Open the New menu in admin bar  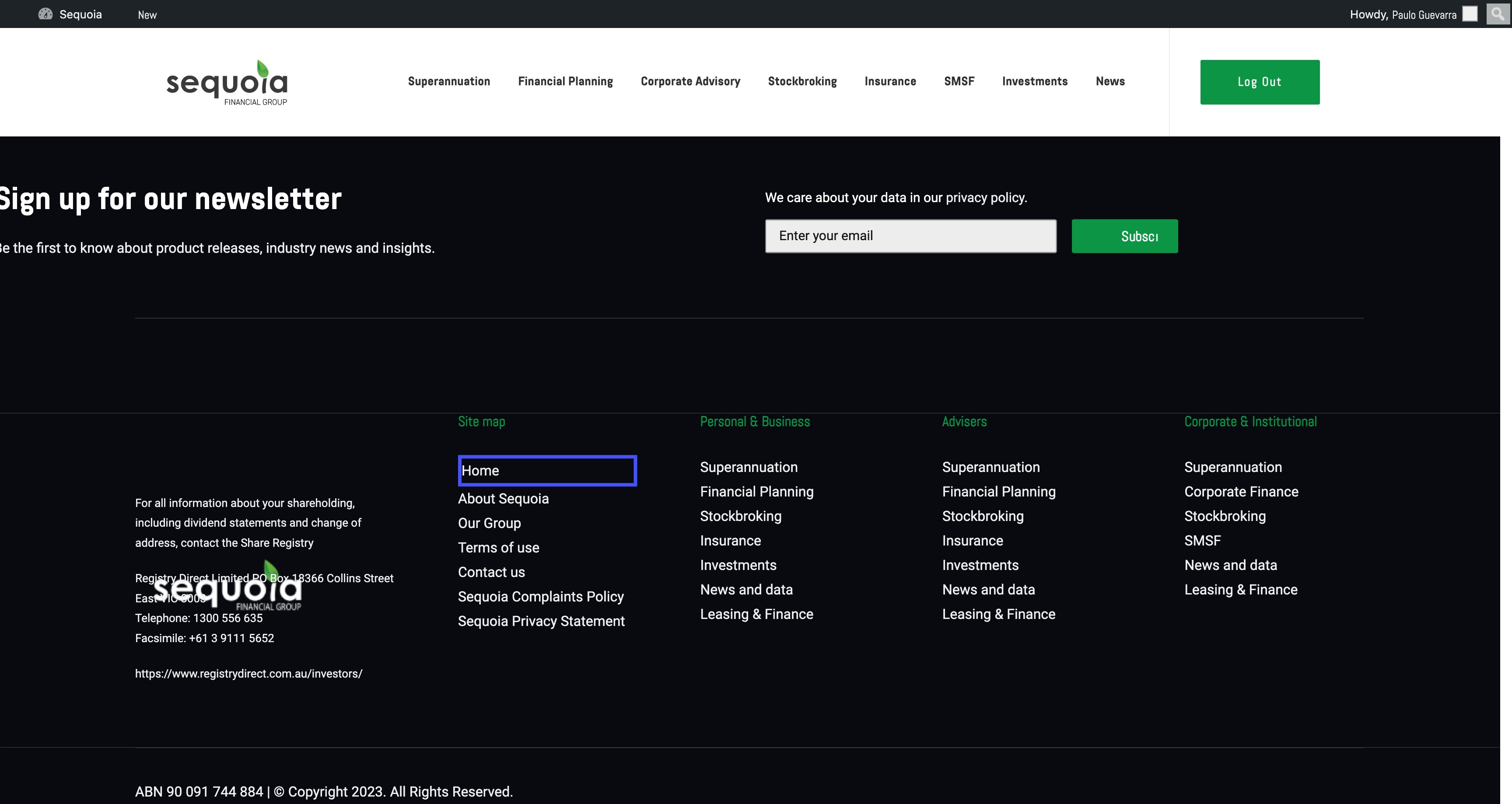(147, 15)
